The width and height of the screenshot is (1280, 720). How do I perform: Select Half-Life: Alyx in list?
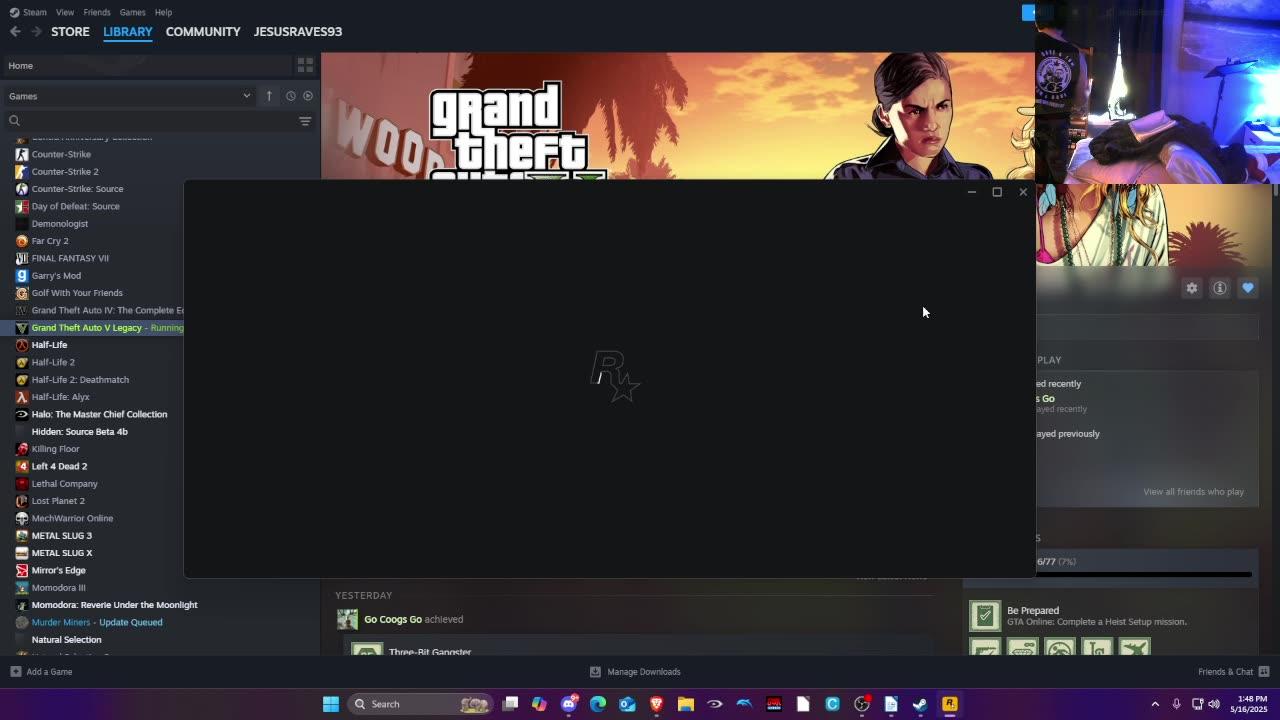[60, 397]
